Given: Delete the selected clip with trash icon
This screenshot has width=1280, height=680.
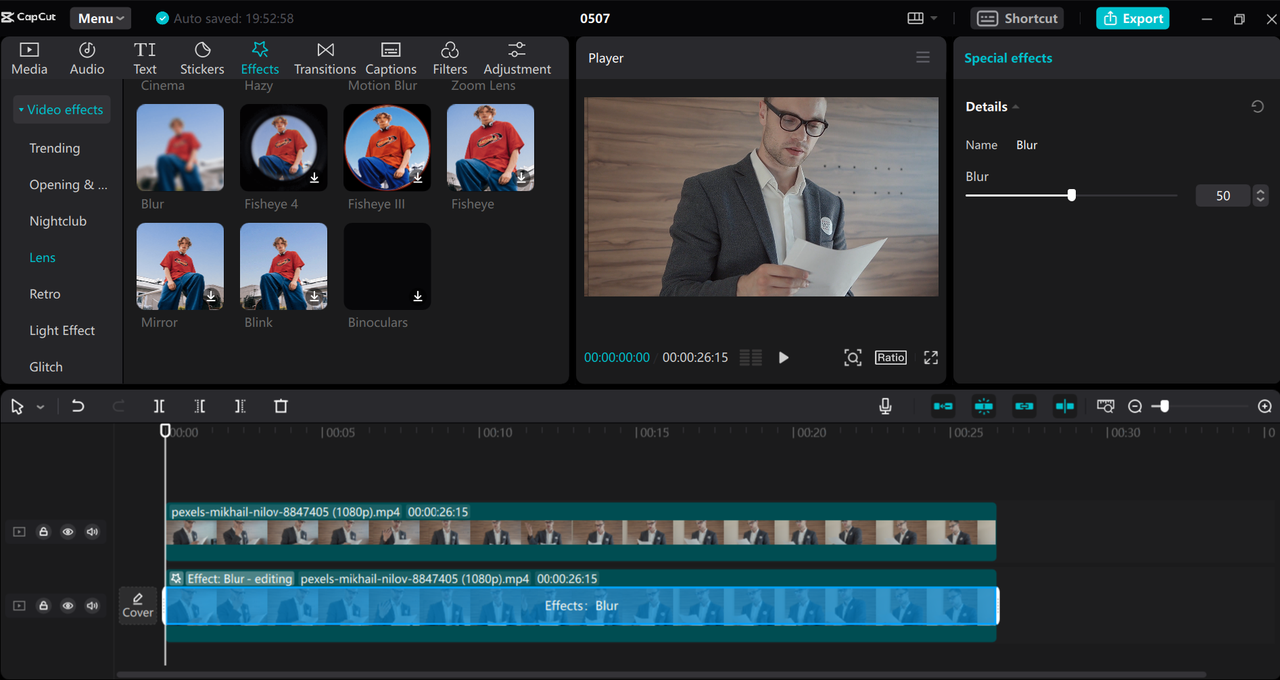Looking at the screenshot, I should pyautogui.click(x=281, y=406).
